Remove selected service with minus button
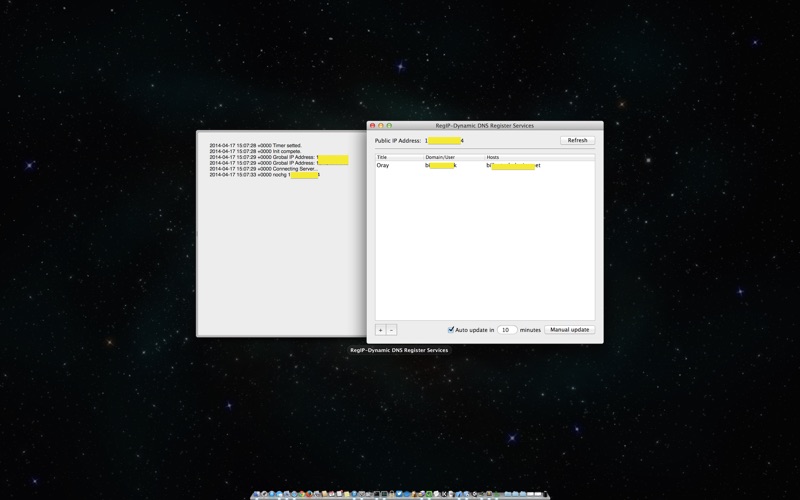The height and width of the screenshot is (500, 800). click(391, 330)
